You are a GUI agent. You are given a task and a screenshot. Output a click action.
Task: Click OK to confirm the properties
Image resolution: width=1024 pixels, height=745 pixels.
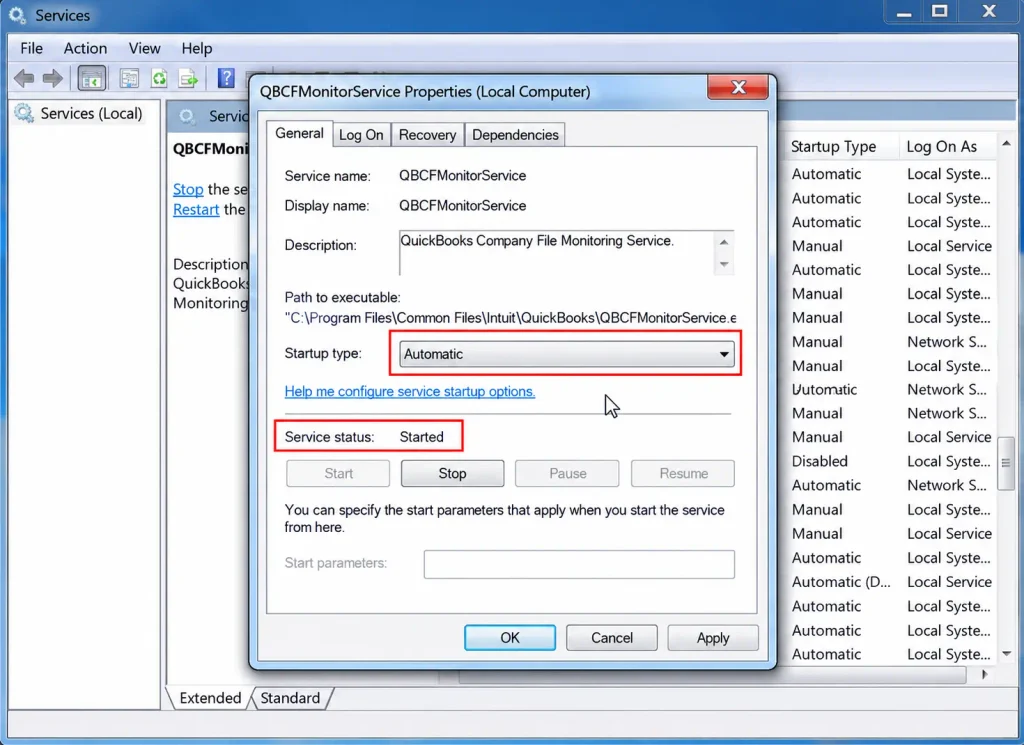point(509,638)
